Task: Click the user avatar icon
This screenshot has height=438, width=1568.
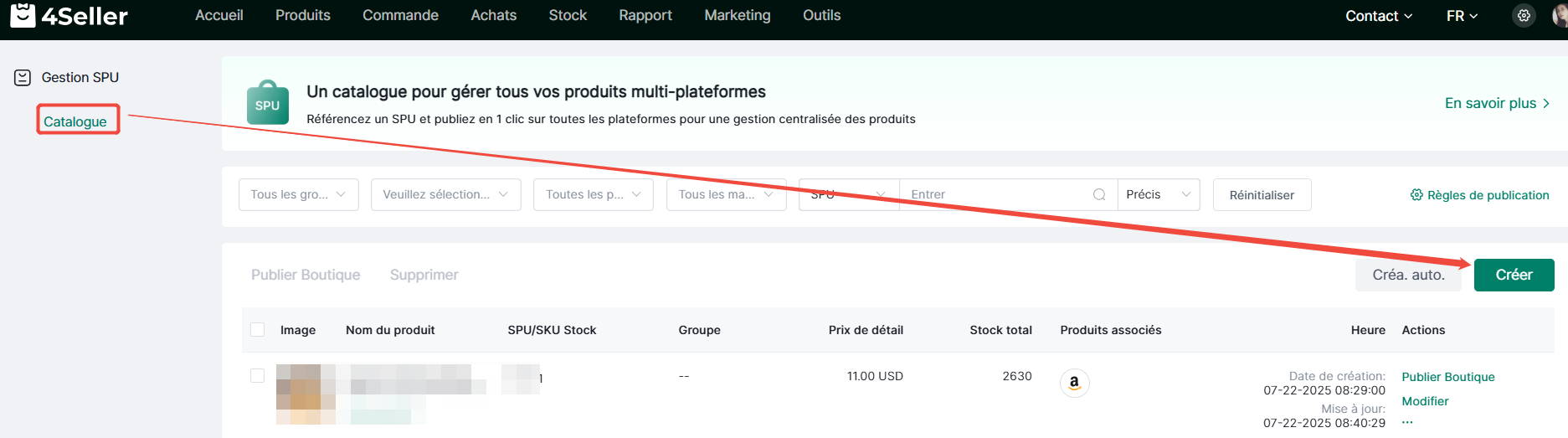Action: pos(1560,16)
